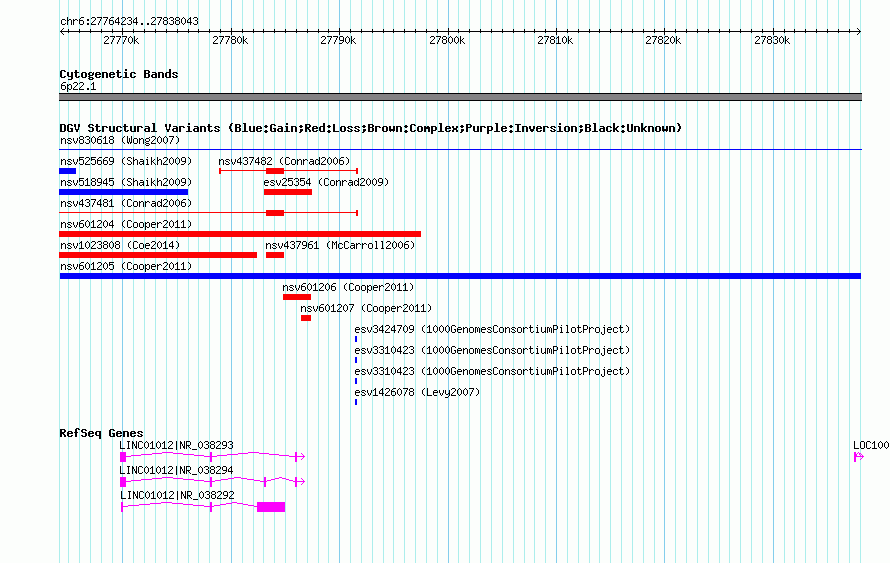Click the 27770k ruler tick label

[121, 40]
